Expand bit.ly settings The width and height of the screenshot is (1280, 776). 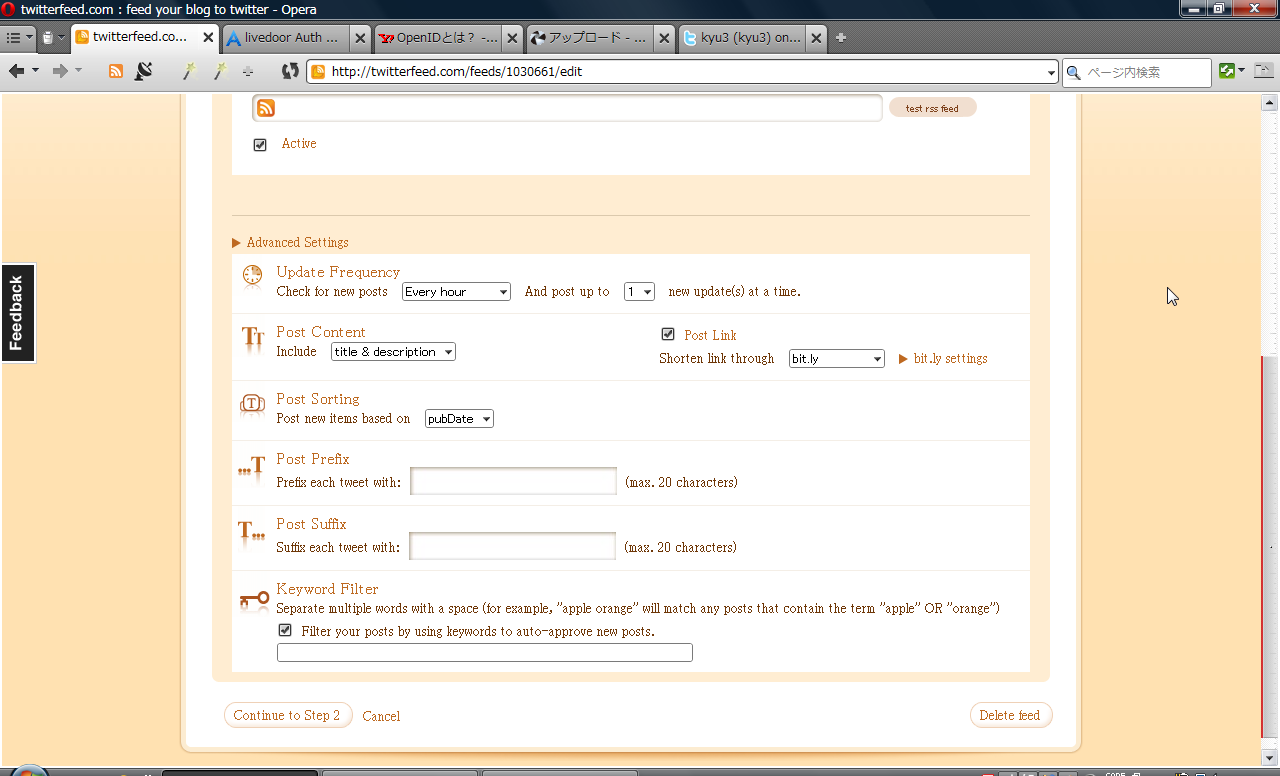coord(943,358)
